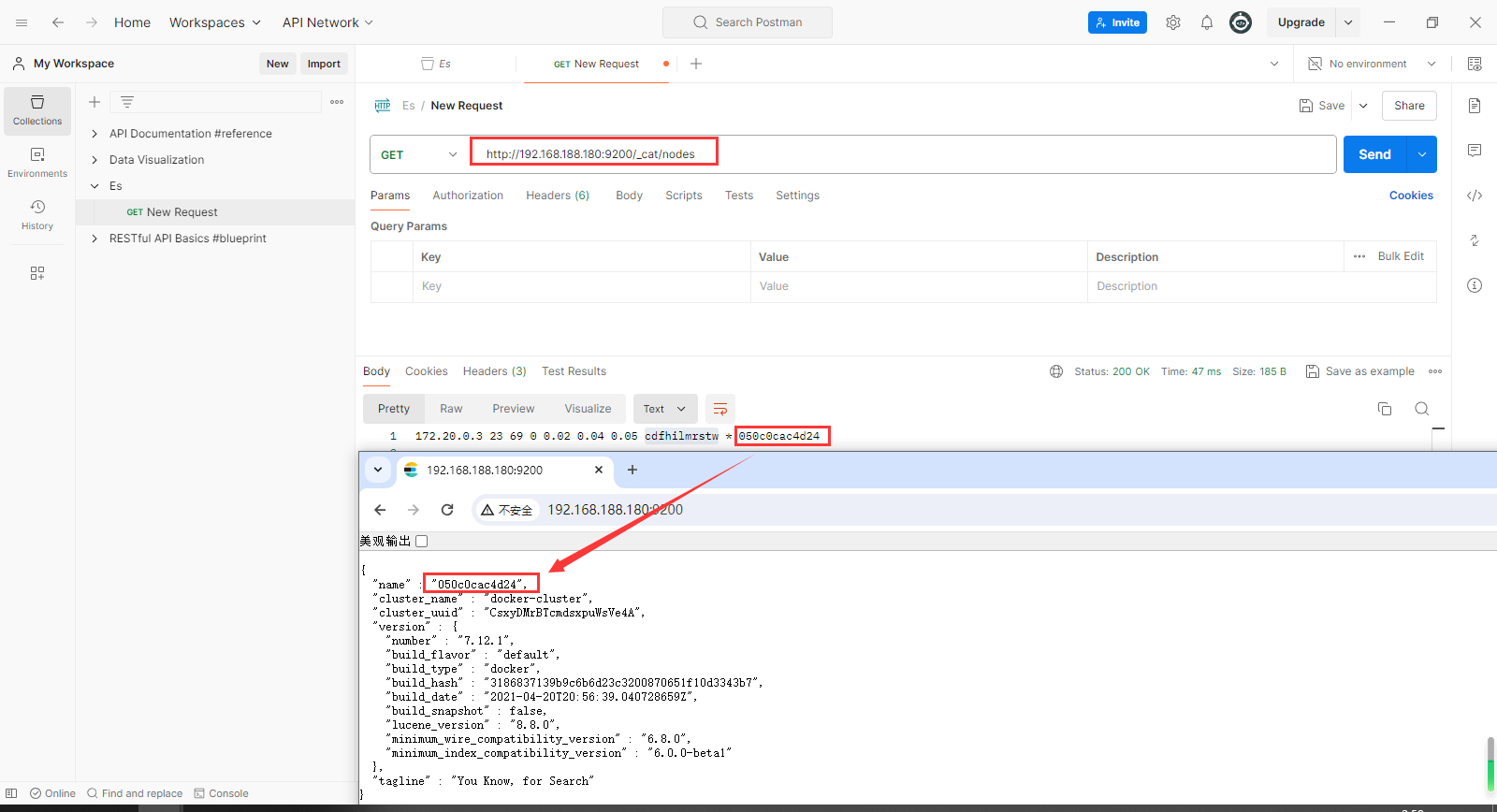This screenshot has height=812, width=1497.
Task: Open the Collections sidebar section
Action: coord(37,110)
